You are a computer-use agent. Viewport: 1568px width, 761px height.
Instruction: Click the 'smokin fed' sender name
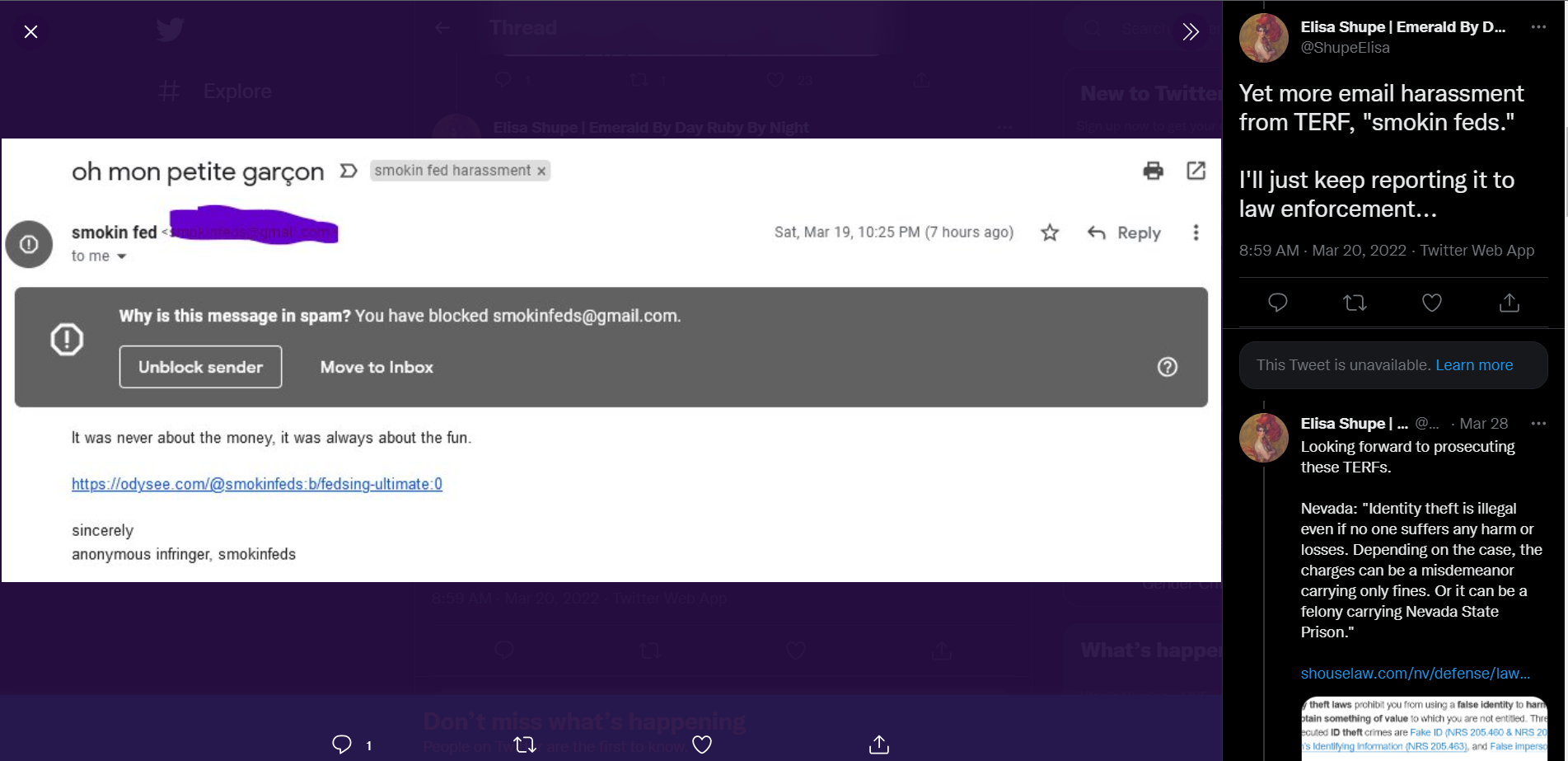[114, 233]
